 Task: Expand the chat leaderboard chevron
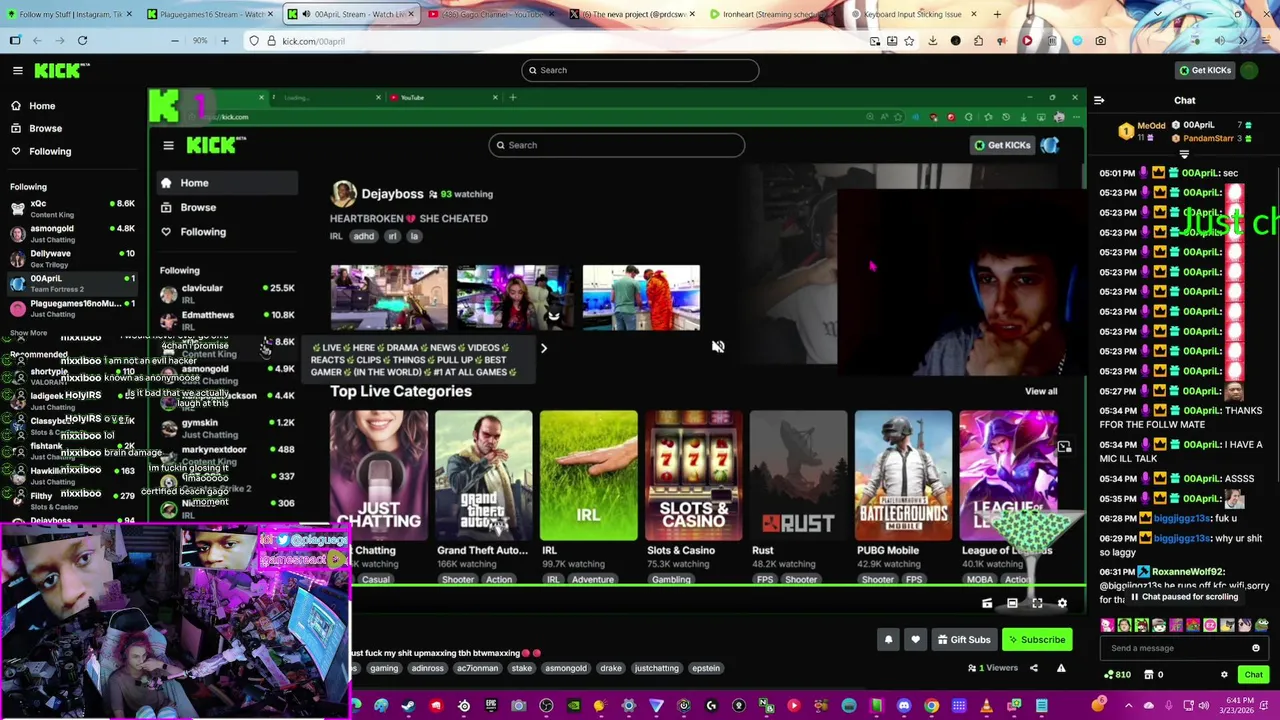click(x=1184, y=155)
